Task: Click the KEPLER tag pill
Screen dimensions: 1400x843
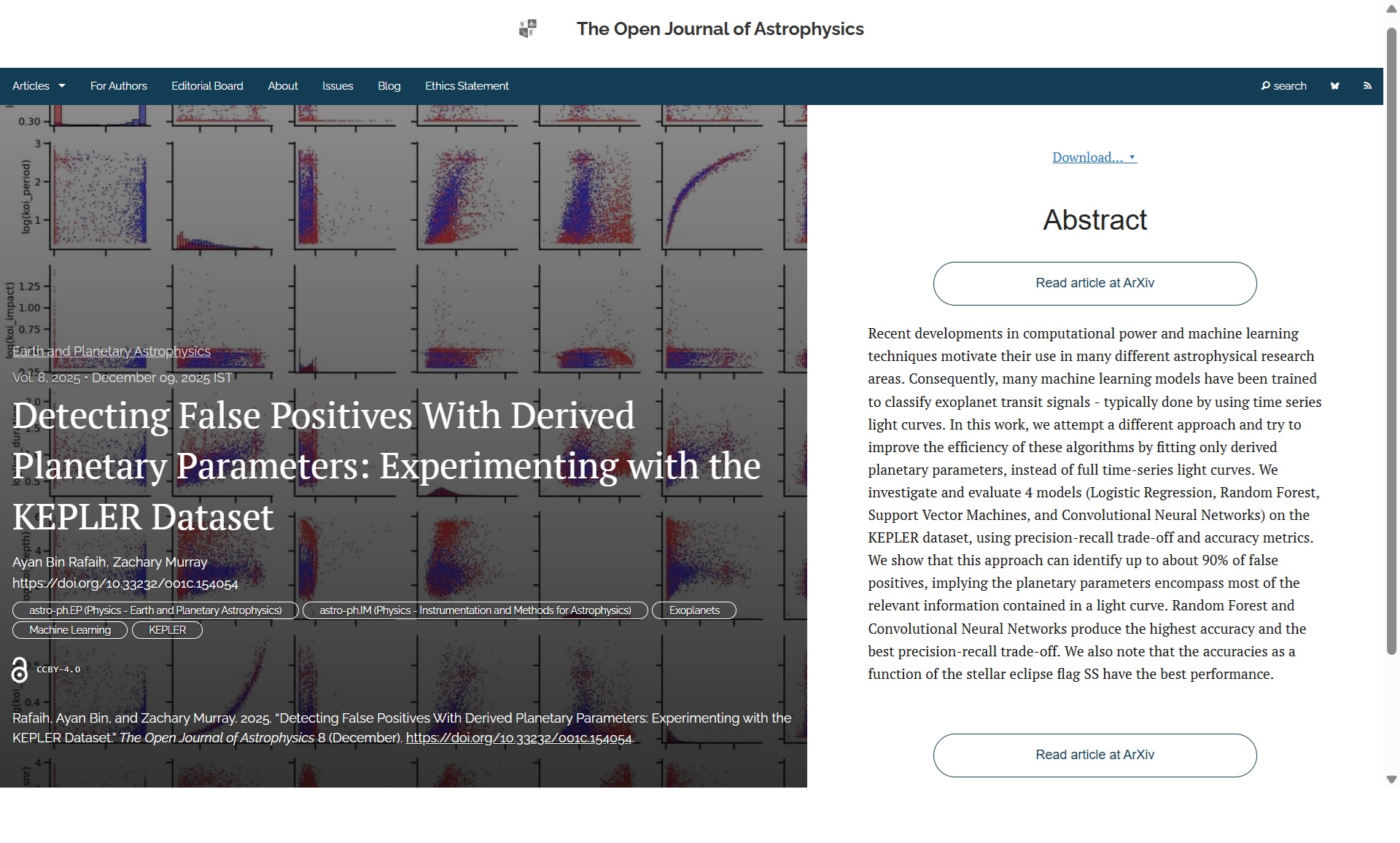Action: click(x=167, y=630)
